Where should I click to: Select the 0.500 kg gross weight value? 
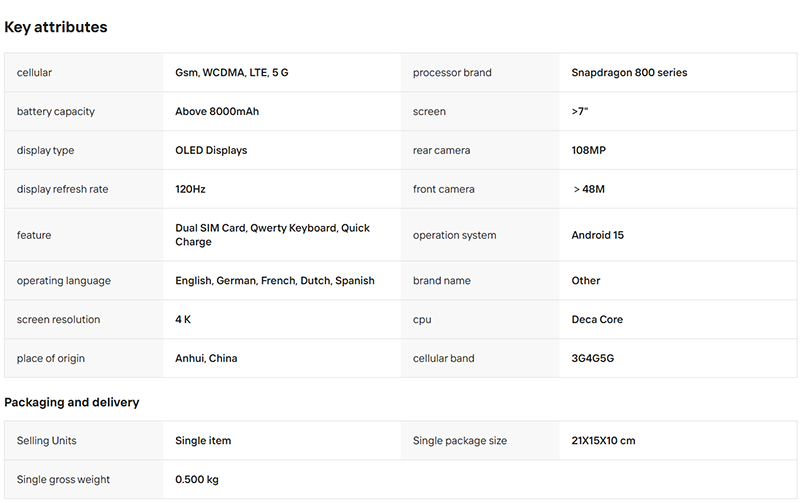(x=196, y=480)
